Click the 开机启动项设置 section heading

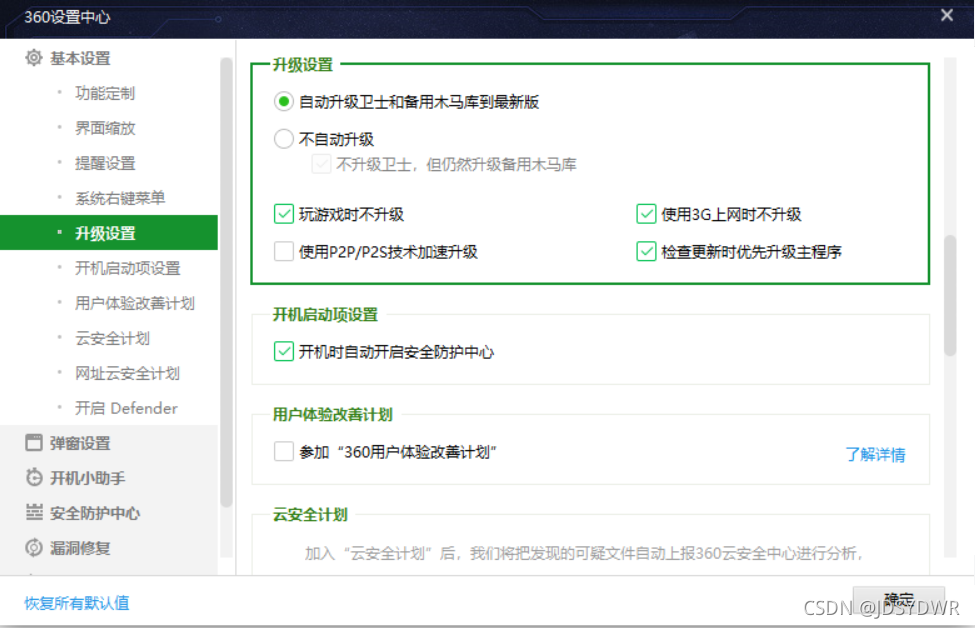pyautogui.click(x=325, y=315)
